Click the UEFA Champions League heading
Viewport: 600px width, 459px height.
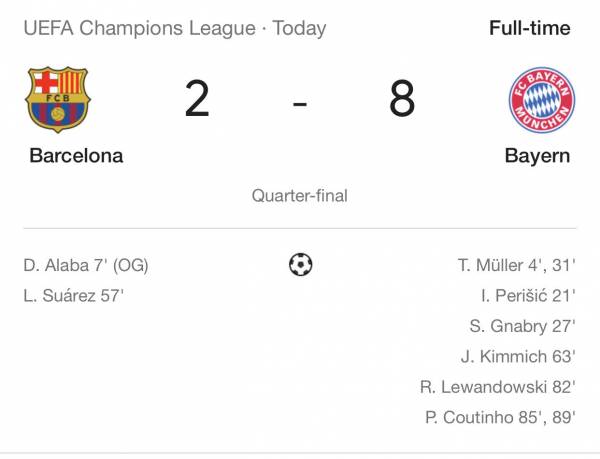[x=139, y=28]
